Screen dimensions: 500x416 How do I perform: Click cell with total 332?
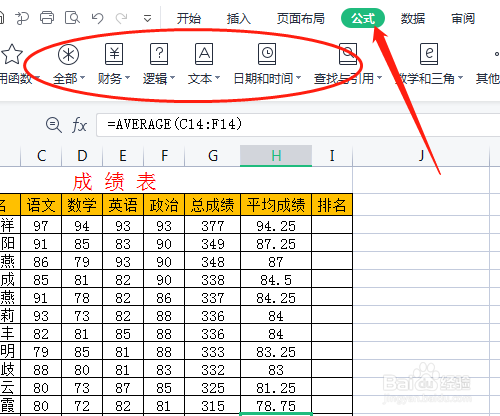pyautogui.click(x=212, y=370)
